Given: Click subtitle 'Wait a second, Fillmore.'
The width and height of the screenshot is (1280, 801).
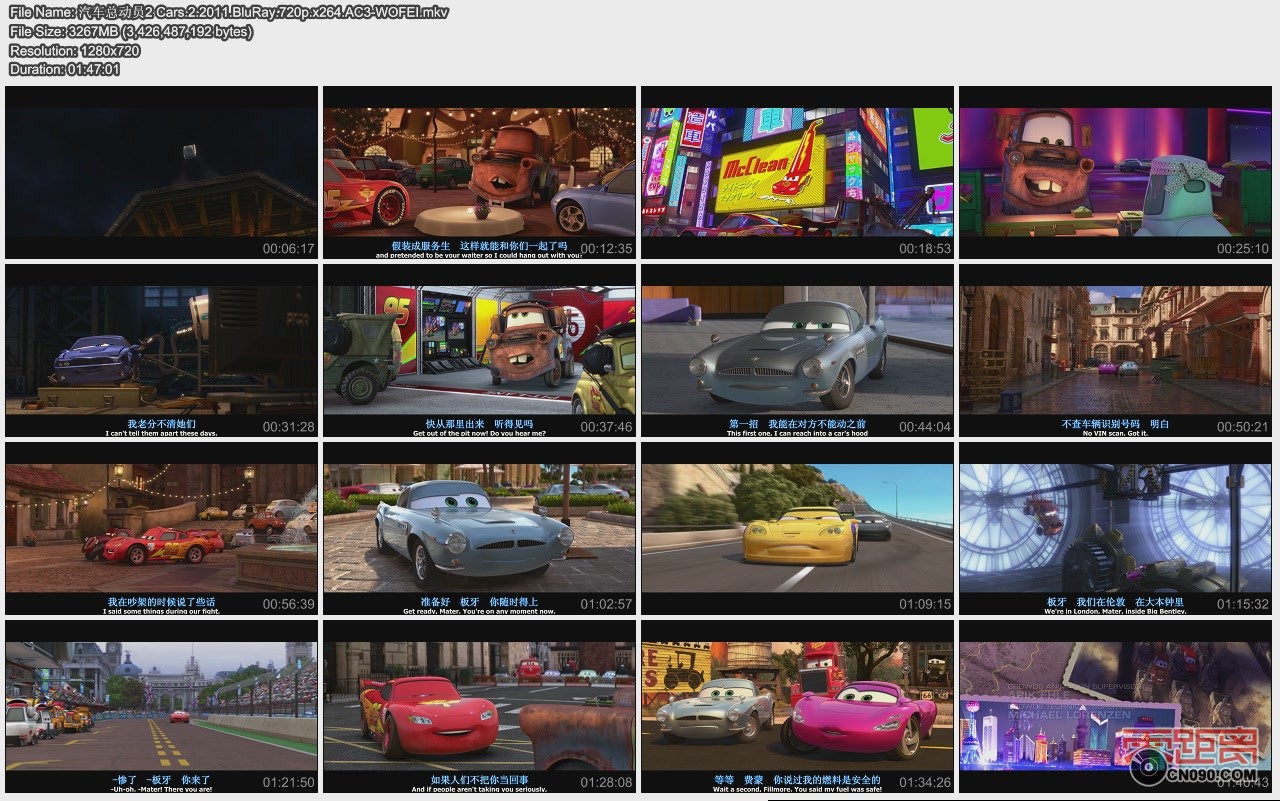Looking at the screenshot, I should coord(753,790).
